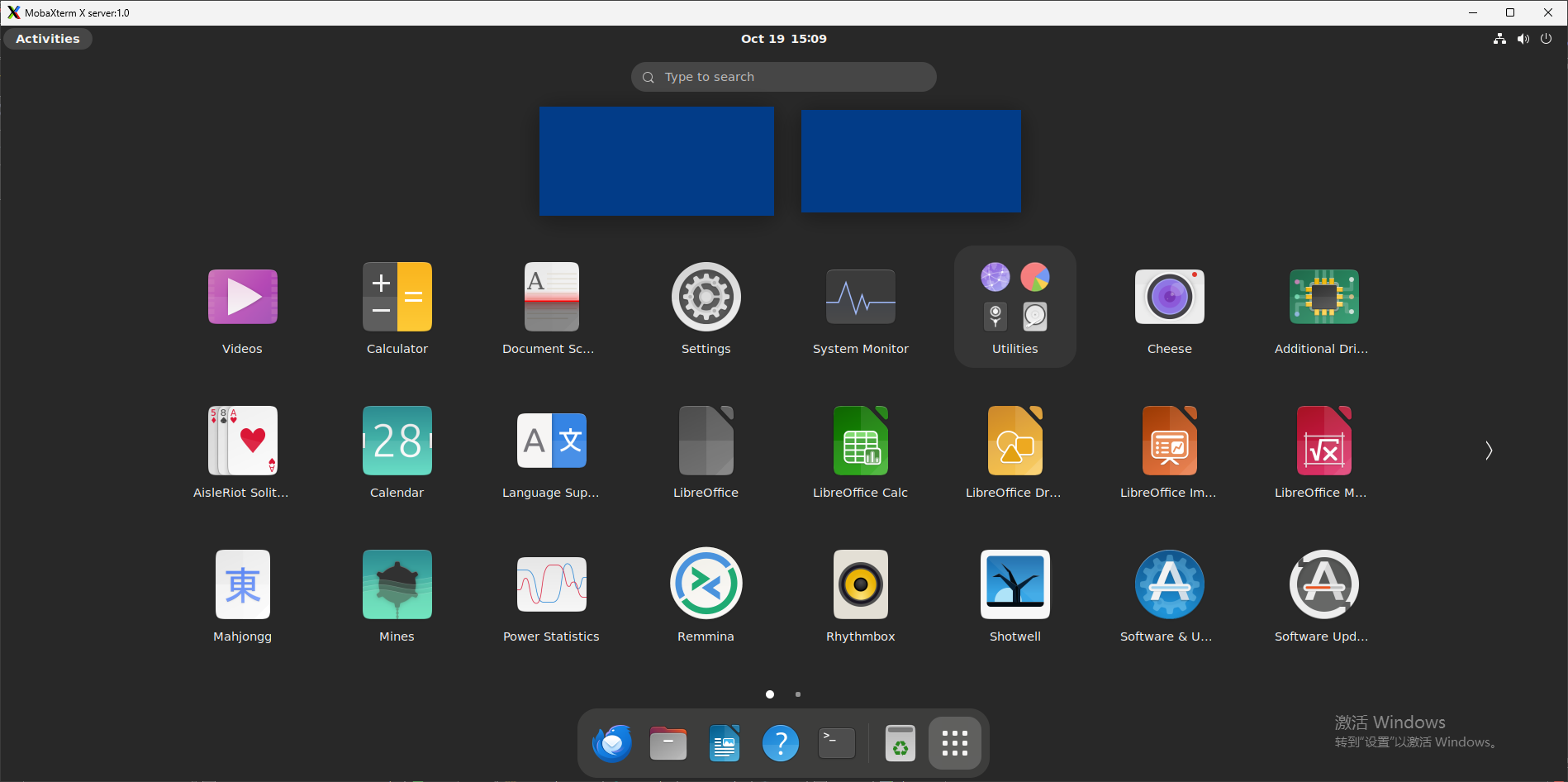Switch to second app page dot
This screenshot has height=782, width=1568.
(x=798, y=694)
